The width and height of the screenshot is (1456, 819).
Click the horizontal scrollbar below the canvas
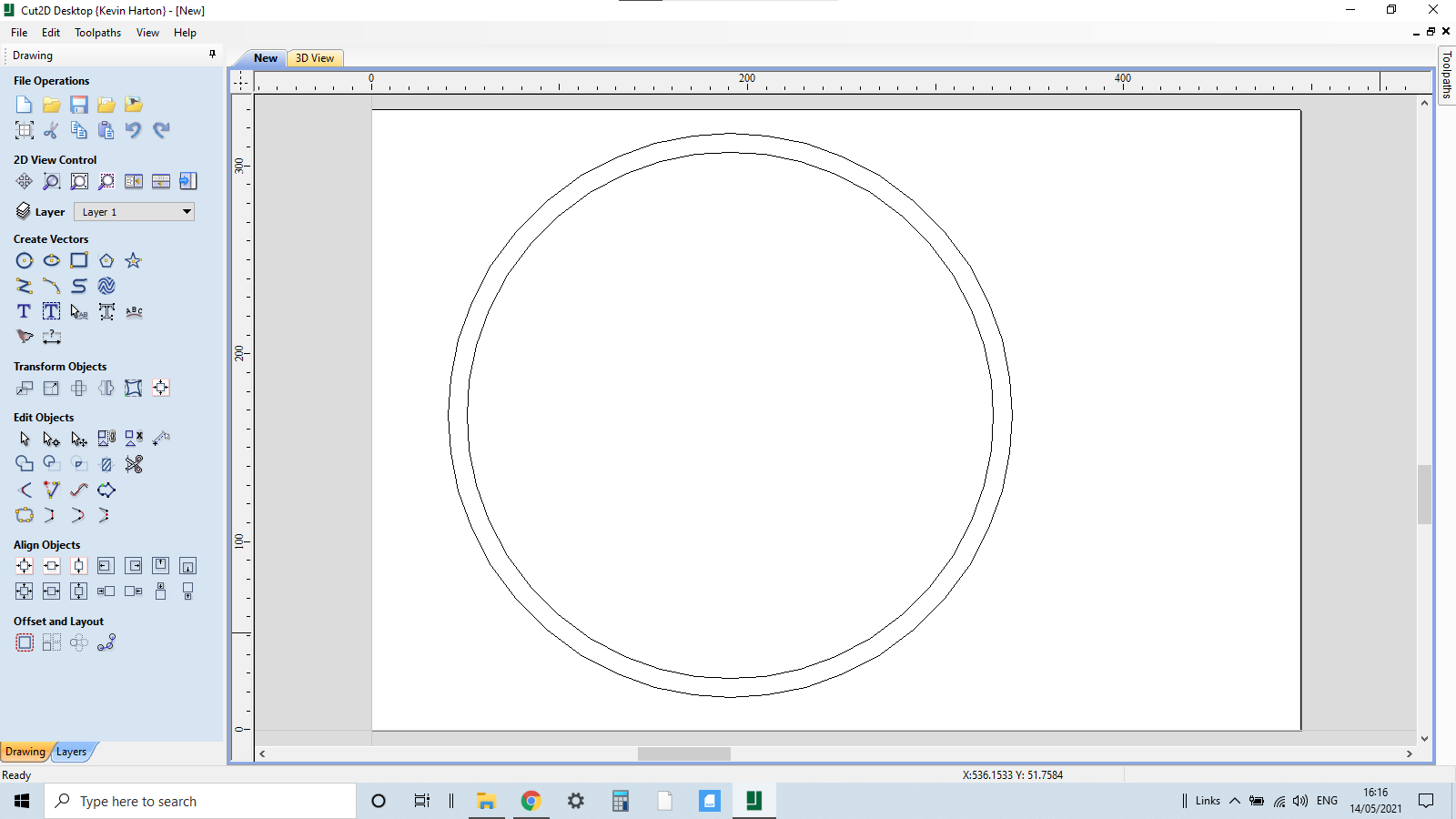(x=682, y=753)
